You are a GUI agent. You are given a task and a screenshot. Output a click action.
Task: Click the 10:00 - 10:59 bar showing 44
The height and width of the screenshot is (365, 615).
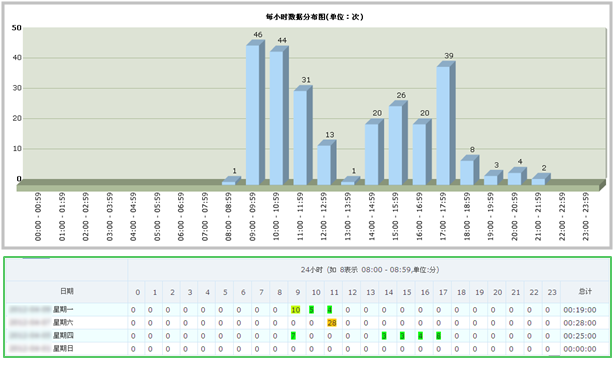(279, 116)
